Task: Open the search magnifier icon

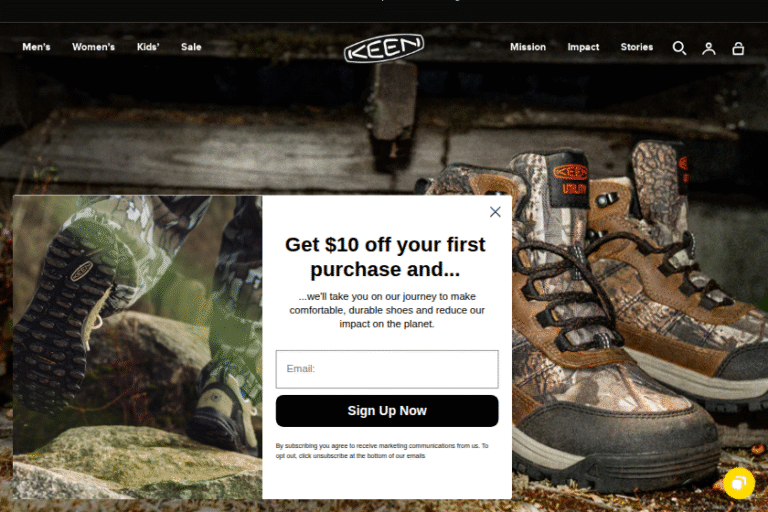Action: point(679,48)
